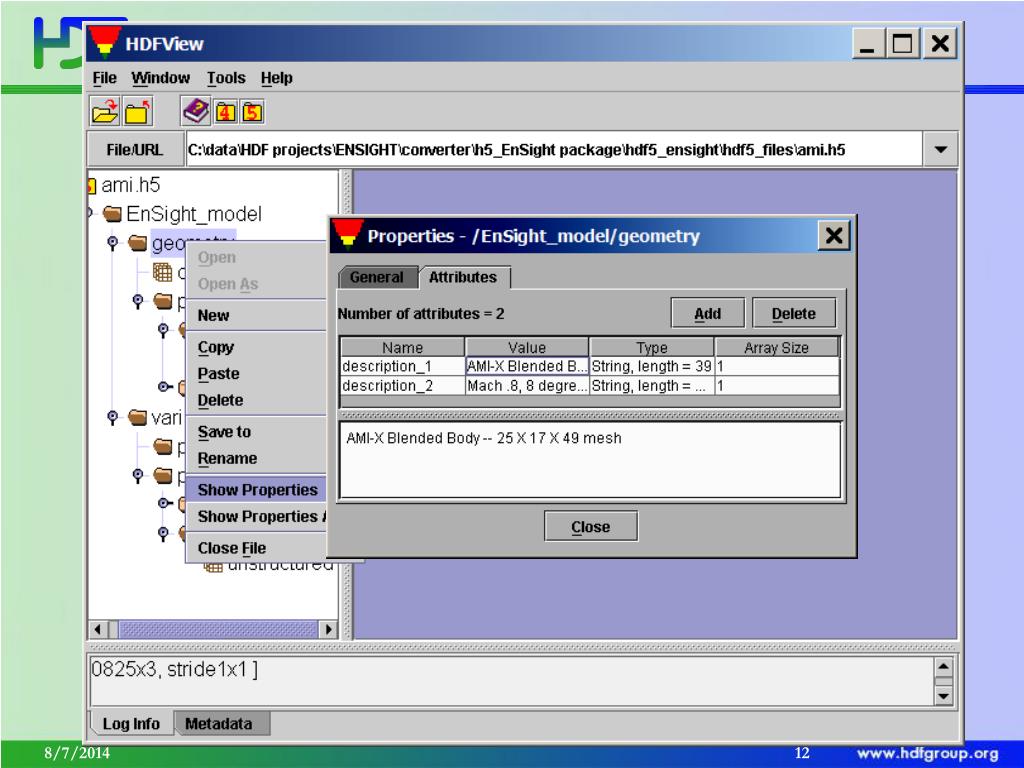Click the Value column header
This screenshot has height=768, width=1024.
pyautogui.click(x=527, y=347)
